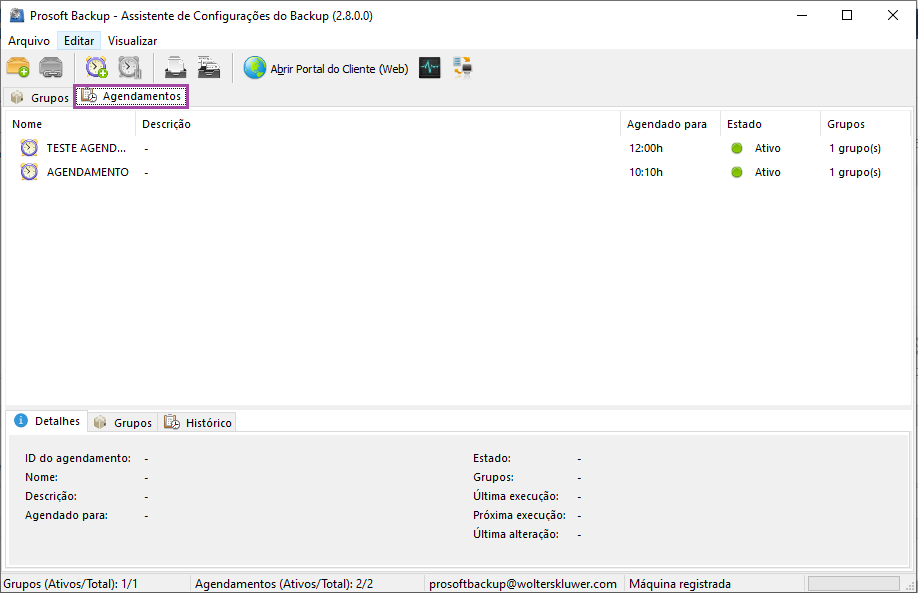Sort by the Agendado para column header
Image resolution: width=918 pixels, height=593 pixels.
[670, 124]
